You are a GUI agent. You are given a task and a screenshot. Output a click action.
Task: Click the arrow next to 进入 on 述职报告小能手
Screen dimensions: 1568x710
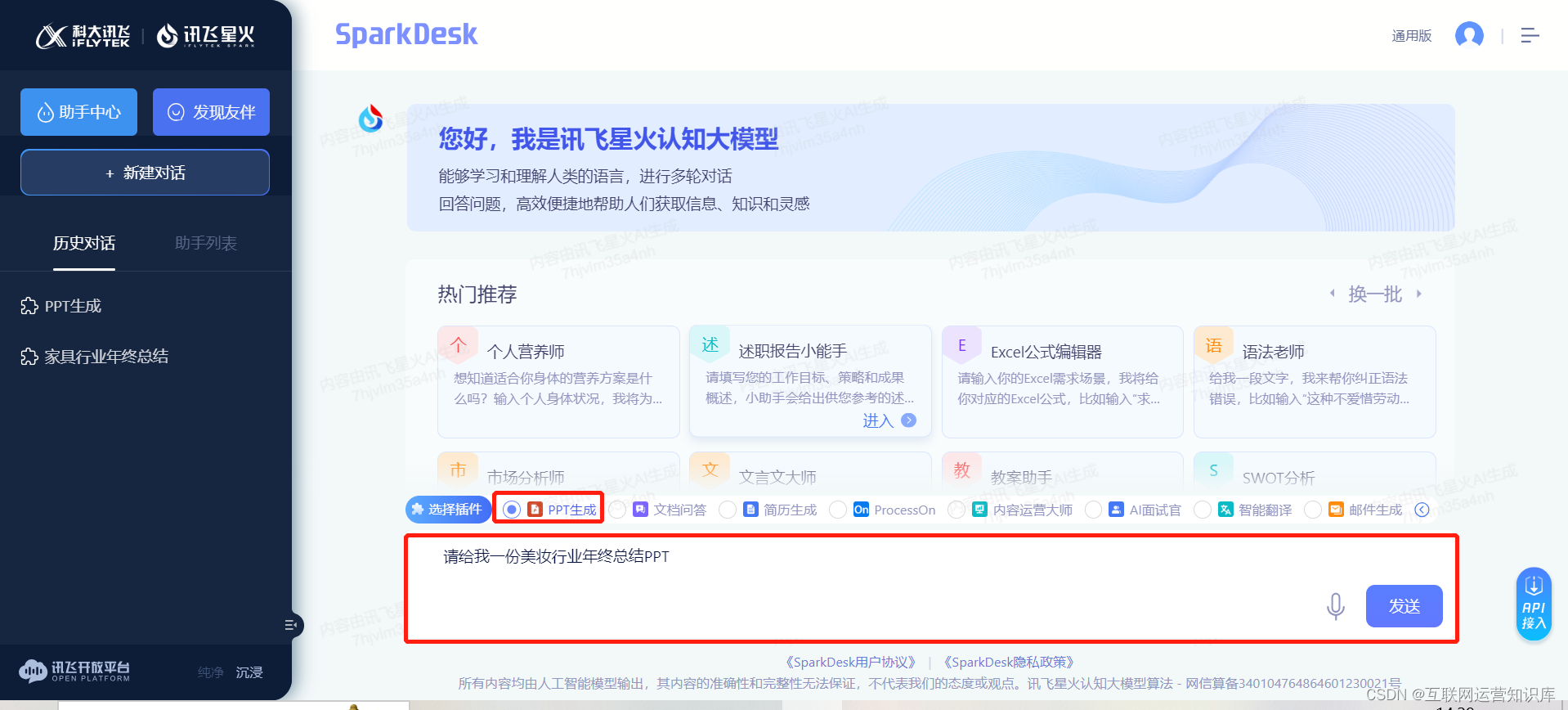908,420
